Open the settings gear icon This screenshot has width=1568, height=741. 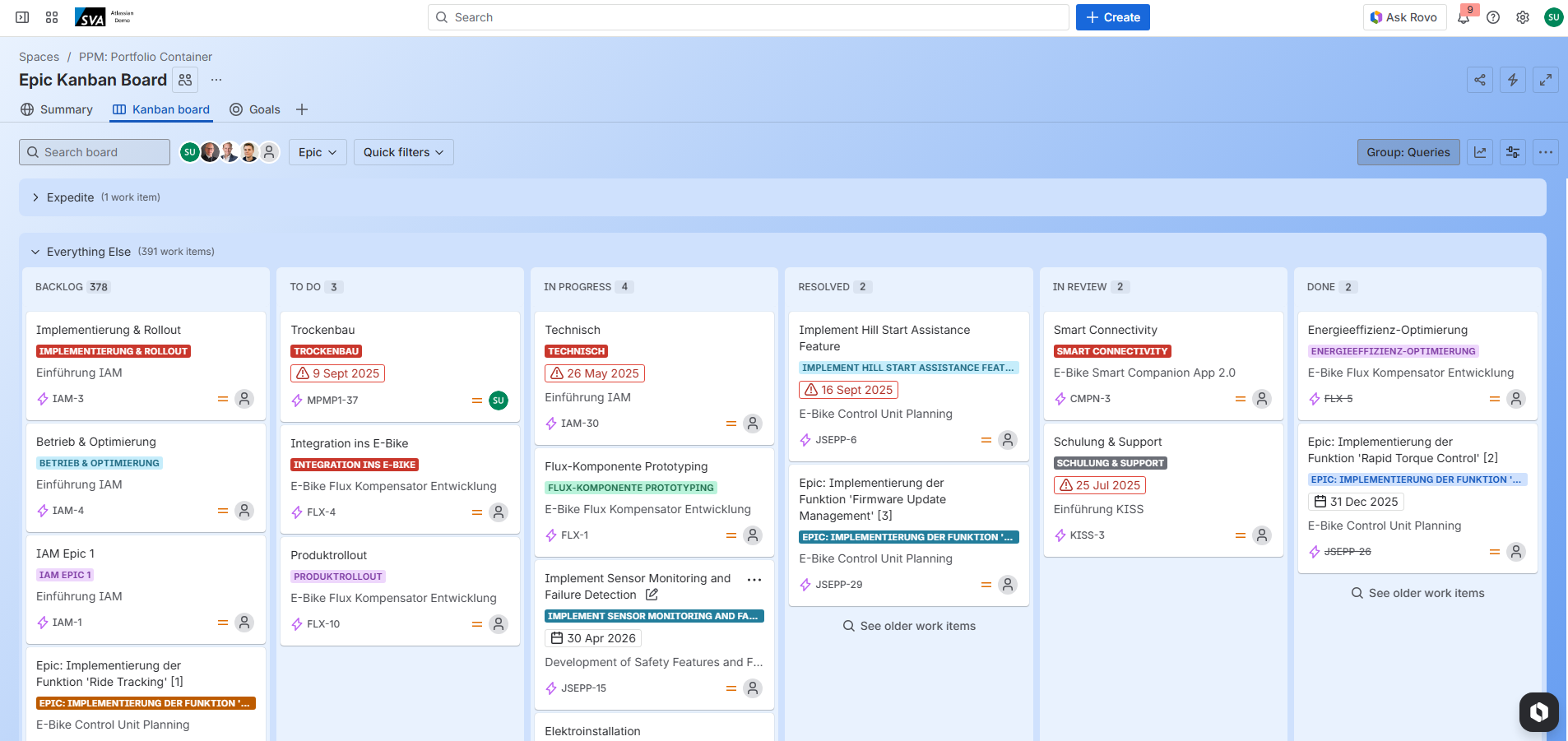pos(1523,17)
